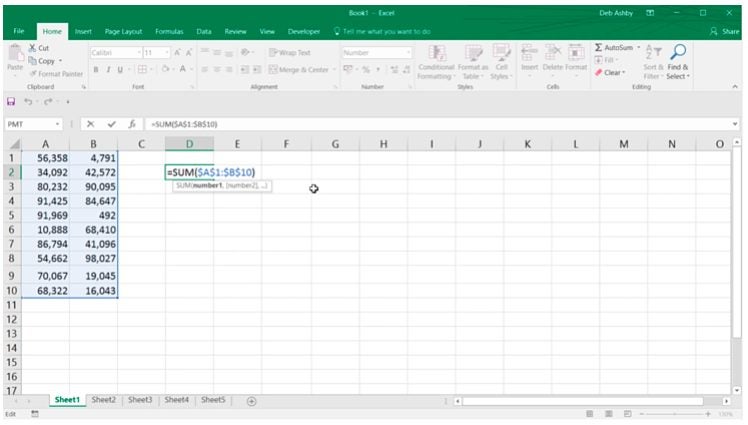Click the Redo arrow
The width and height of the screenshot is (748, 425).
pyautogui.click(x=48, y=102)
